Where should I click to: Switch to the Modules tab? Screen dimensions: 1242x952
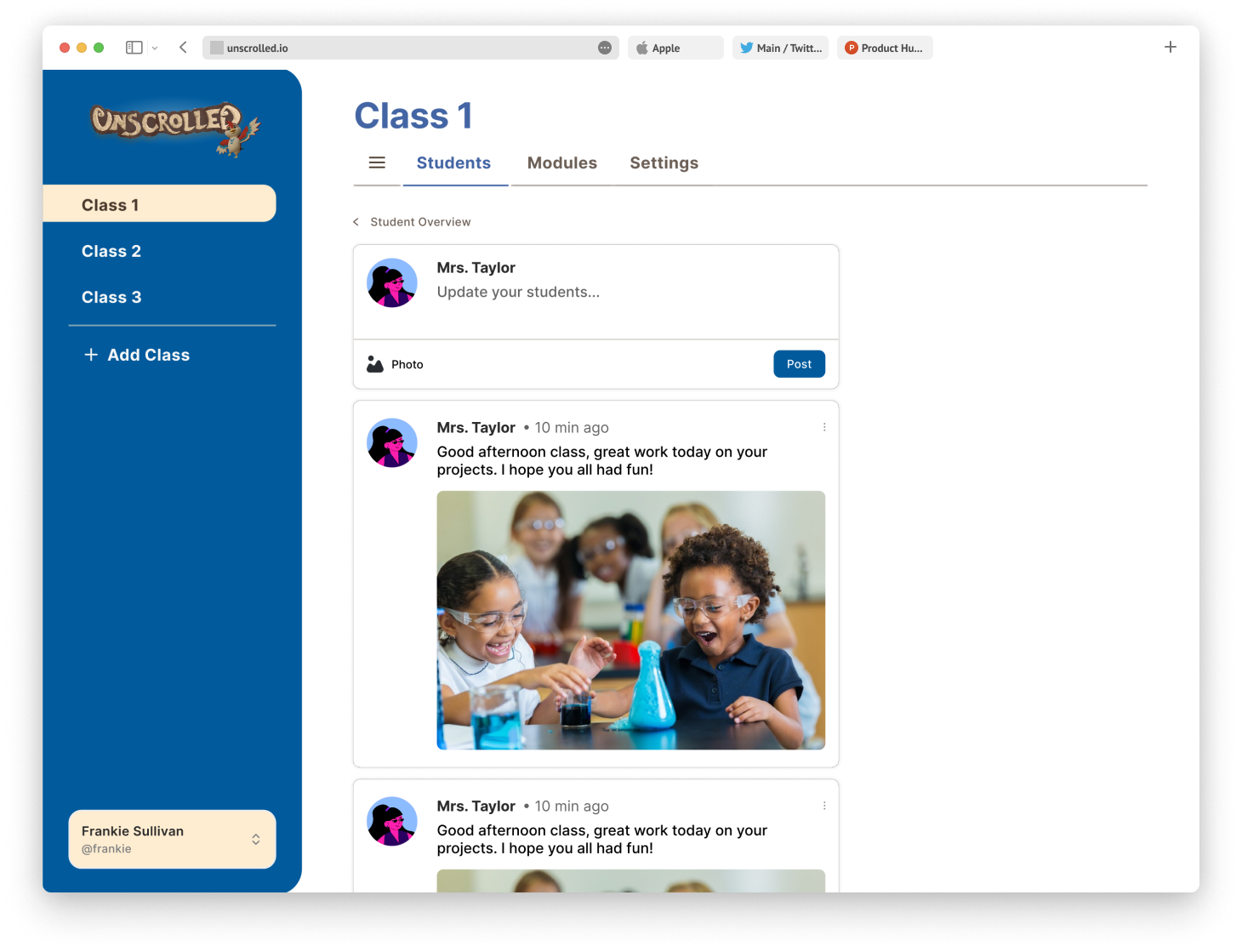pos(562,162)
